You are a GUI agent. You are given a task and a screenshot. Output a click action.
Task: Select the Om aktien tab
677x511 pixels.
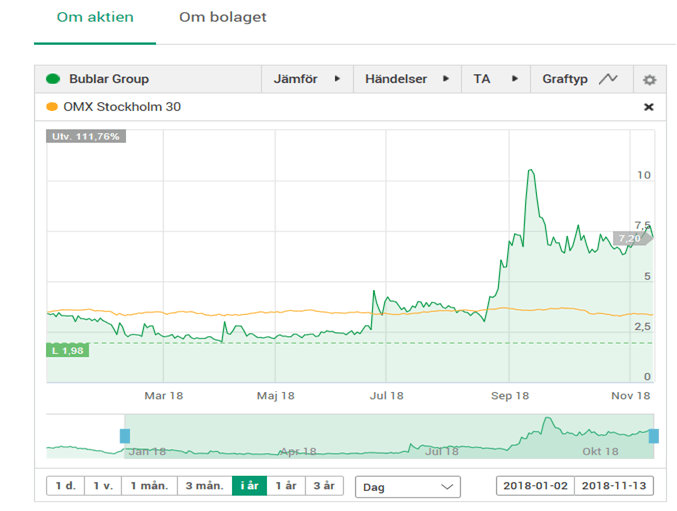click(x=95, y=18)
